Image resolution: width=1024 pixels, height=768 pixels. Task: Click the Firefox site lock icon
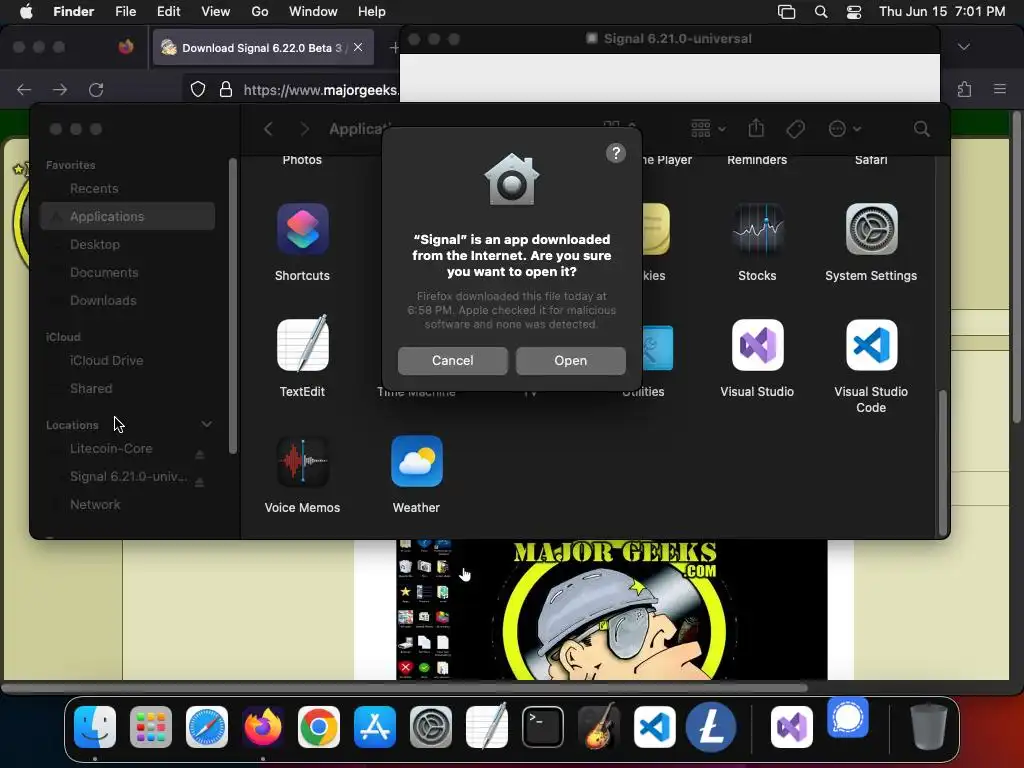226,89
